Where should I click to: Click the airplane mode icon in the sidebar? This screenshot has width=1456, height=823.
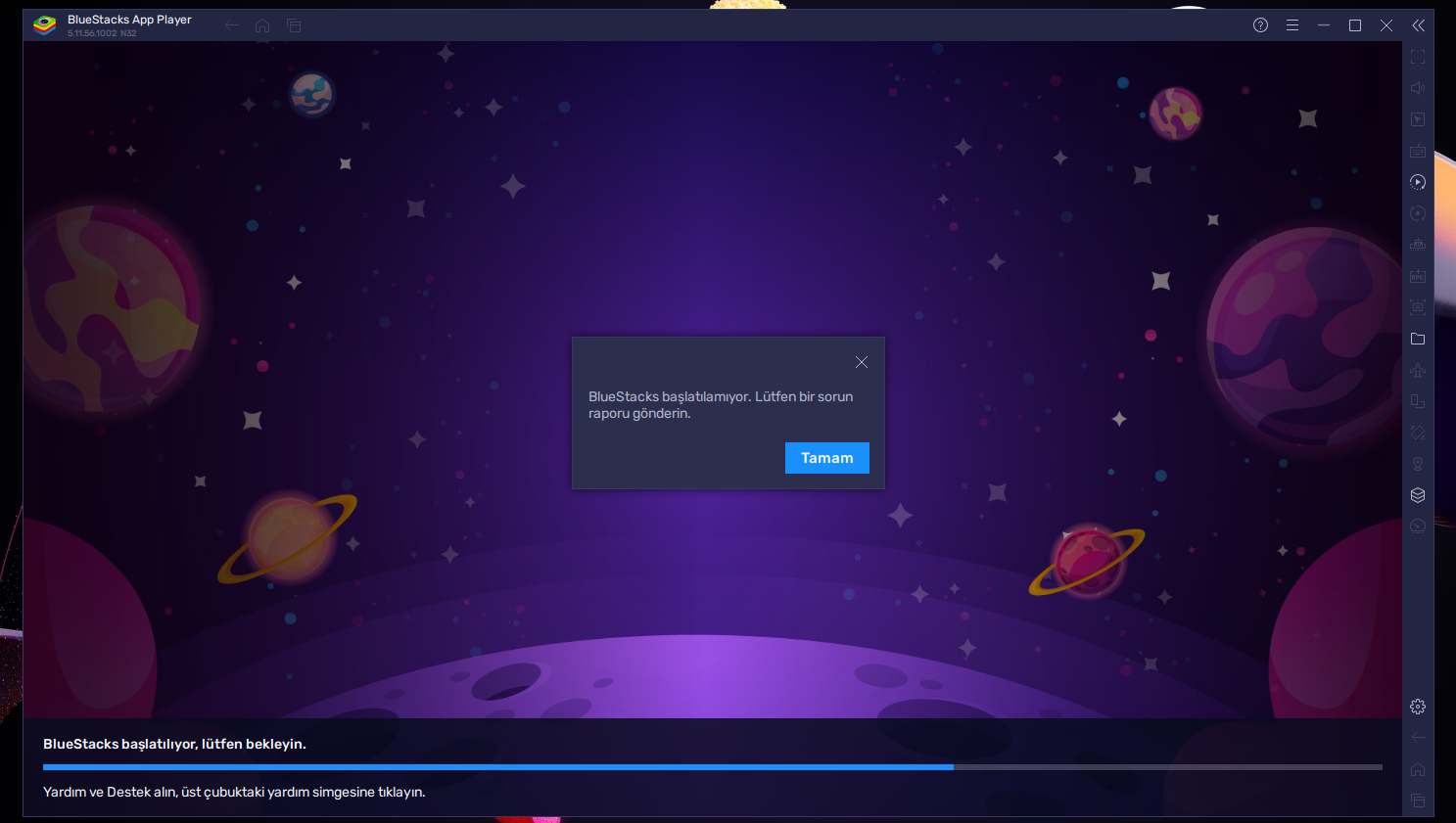(1418, 370)
